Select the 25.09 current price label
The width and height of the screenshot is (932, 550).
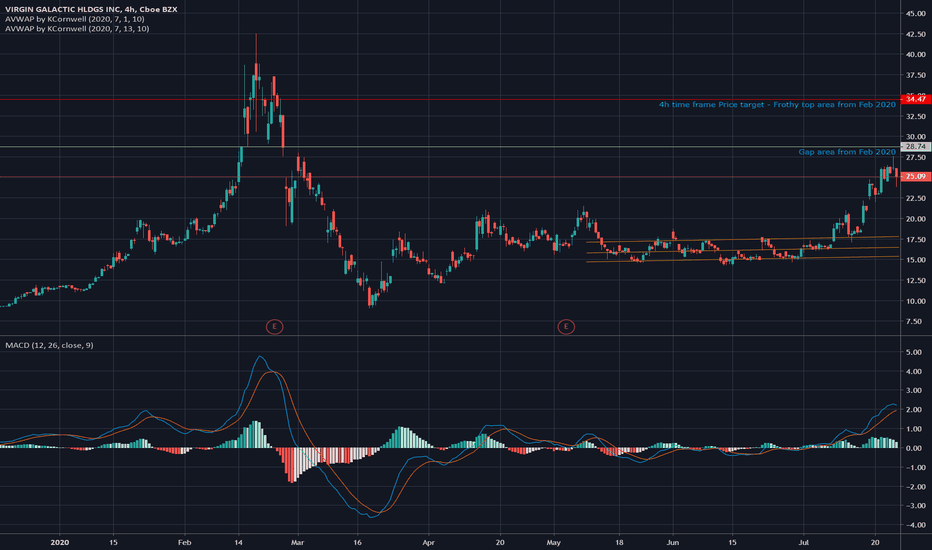coord(916,177)
